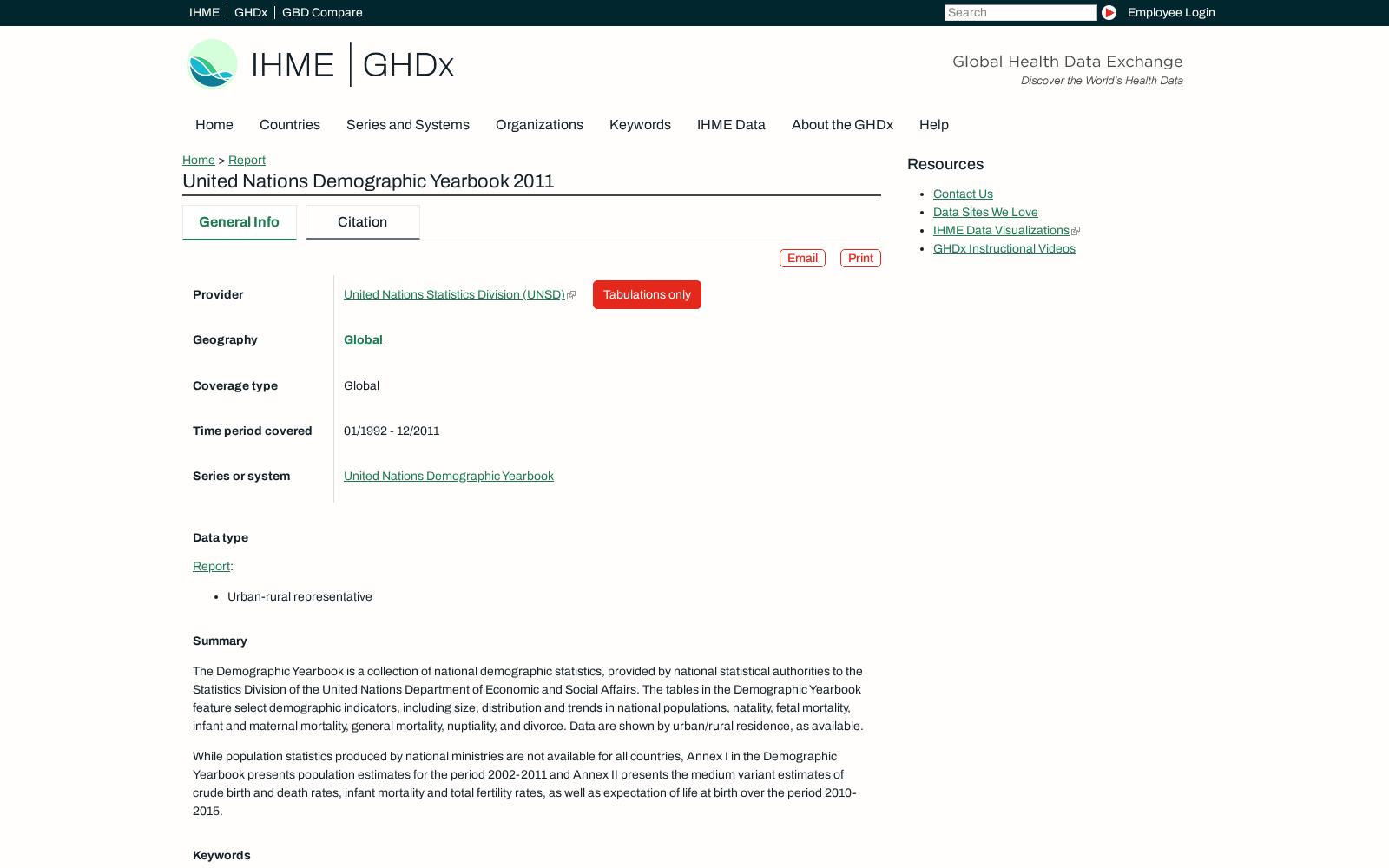1389x868 pixels.
Task: Open Data Sites We Love link
Action: pyautogui.click(x=985, y=213)
